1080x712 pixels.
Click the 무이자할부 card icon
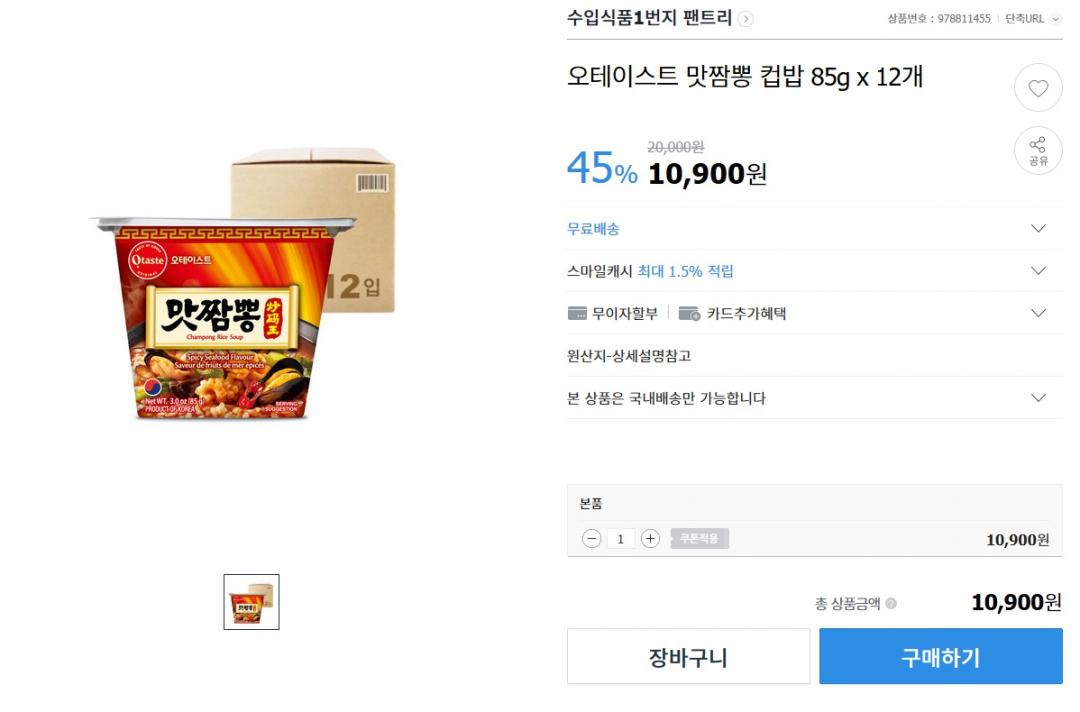[x=577, y=313]
